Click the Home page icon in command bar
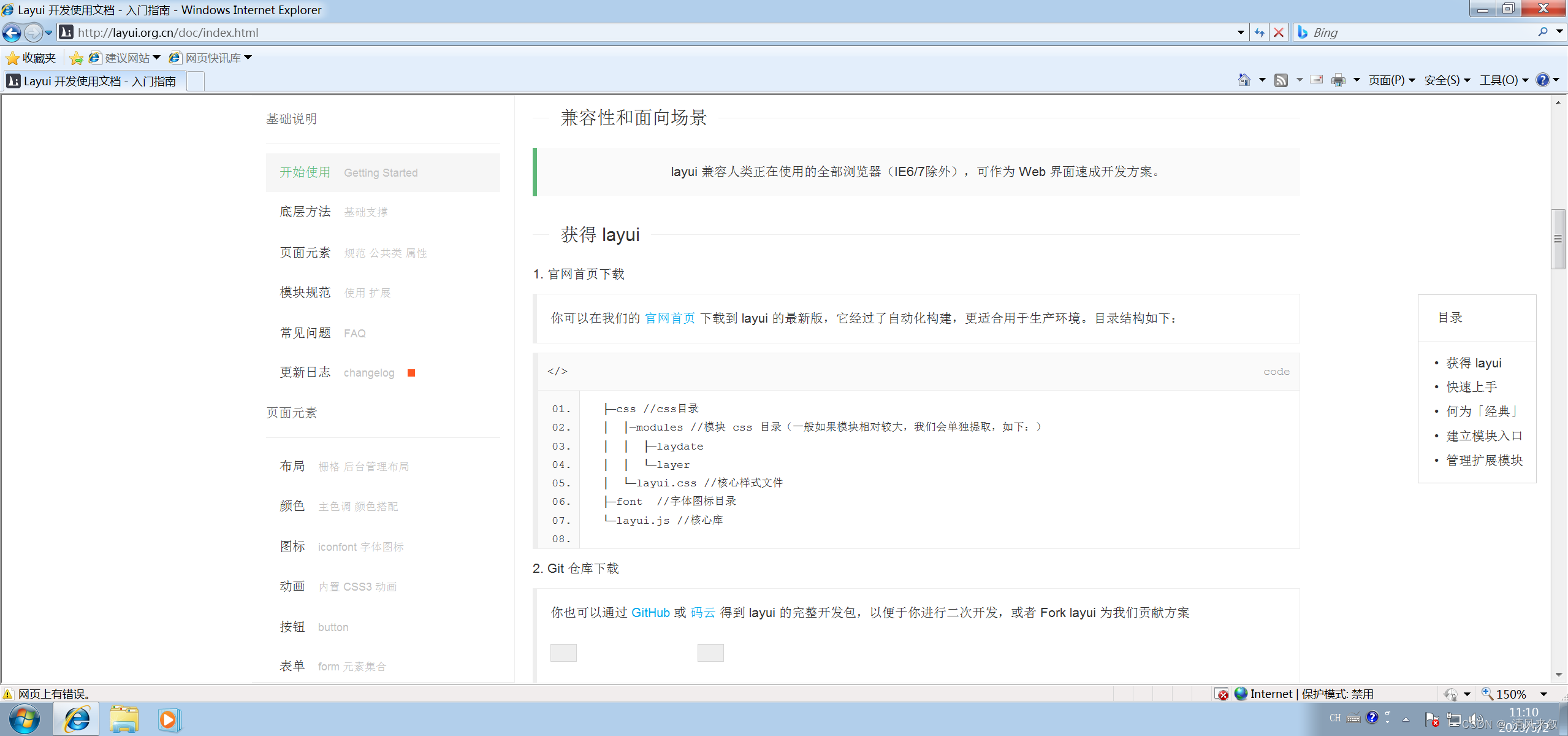 click(x=1244, y=80)
